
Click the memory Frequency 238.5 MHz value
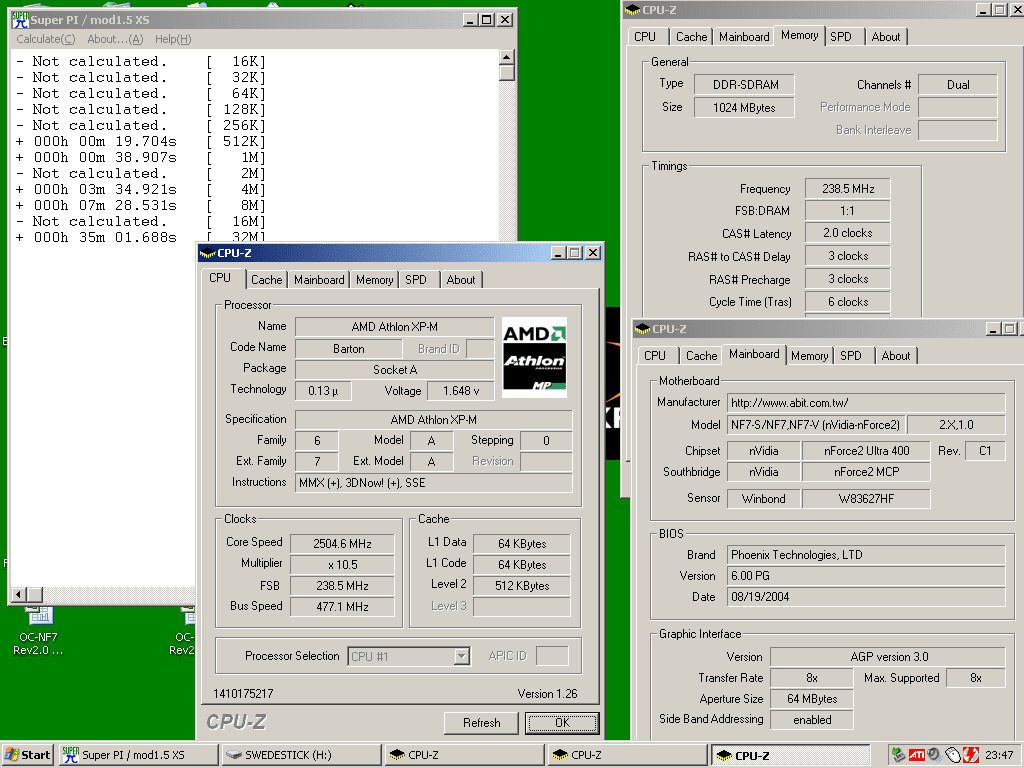[x=848, y=189]
